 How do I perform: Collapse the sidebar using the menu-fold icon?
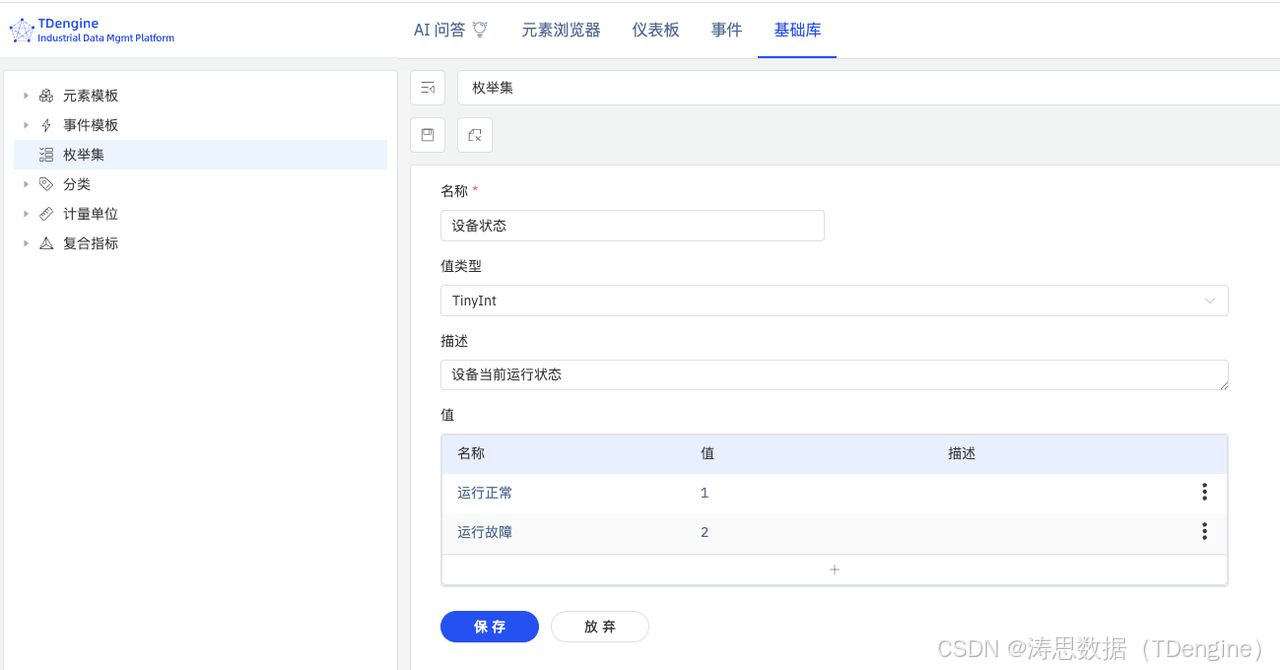pyautogui.click(x=428, y=88)
